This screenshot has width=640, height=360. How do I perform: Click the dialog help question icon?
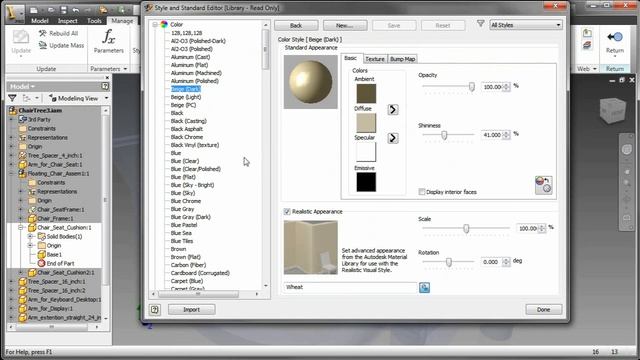(x=155, y=309)
